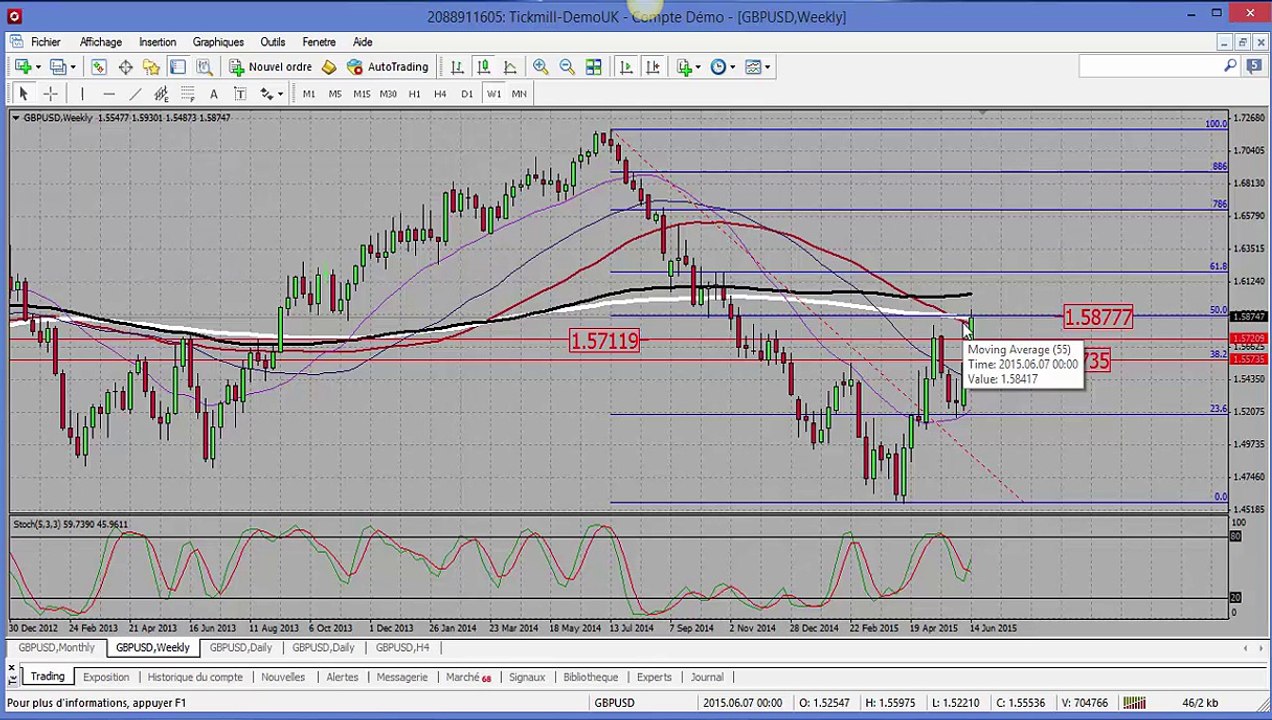The height and width of the screenshot is (720, 1272).
Task: Switch to D1 timeframe
Action: 467,94
